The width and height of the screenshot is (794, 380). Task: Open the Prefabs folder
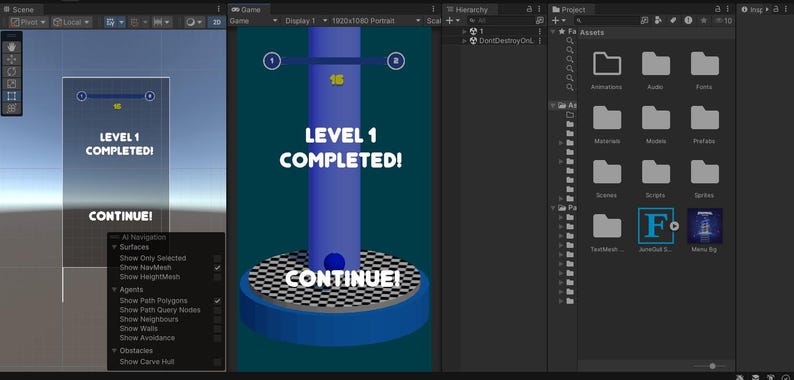(704, 125)
